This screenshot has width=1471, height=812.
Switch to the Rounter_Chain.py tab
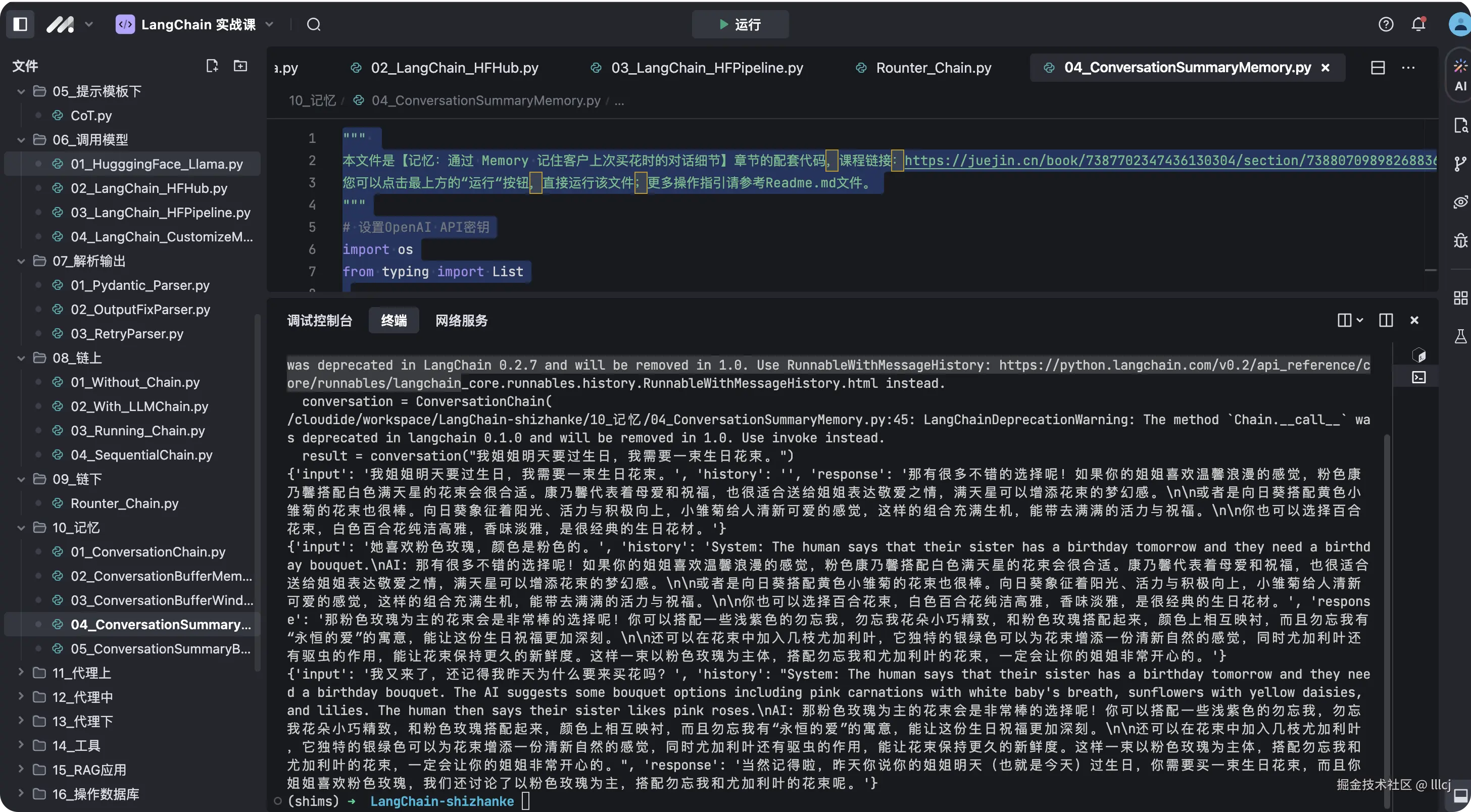[x=933, y=67]
